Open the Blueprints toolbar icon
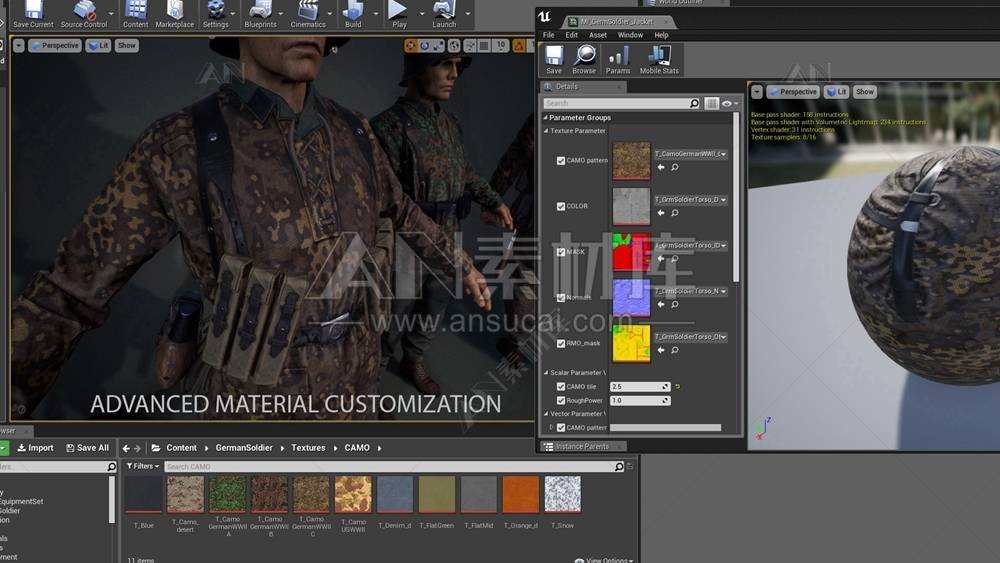The height and width of the screenshot is (563, 1000). 260,15
